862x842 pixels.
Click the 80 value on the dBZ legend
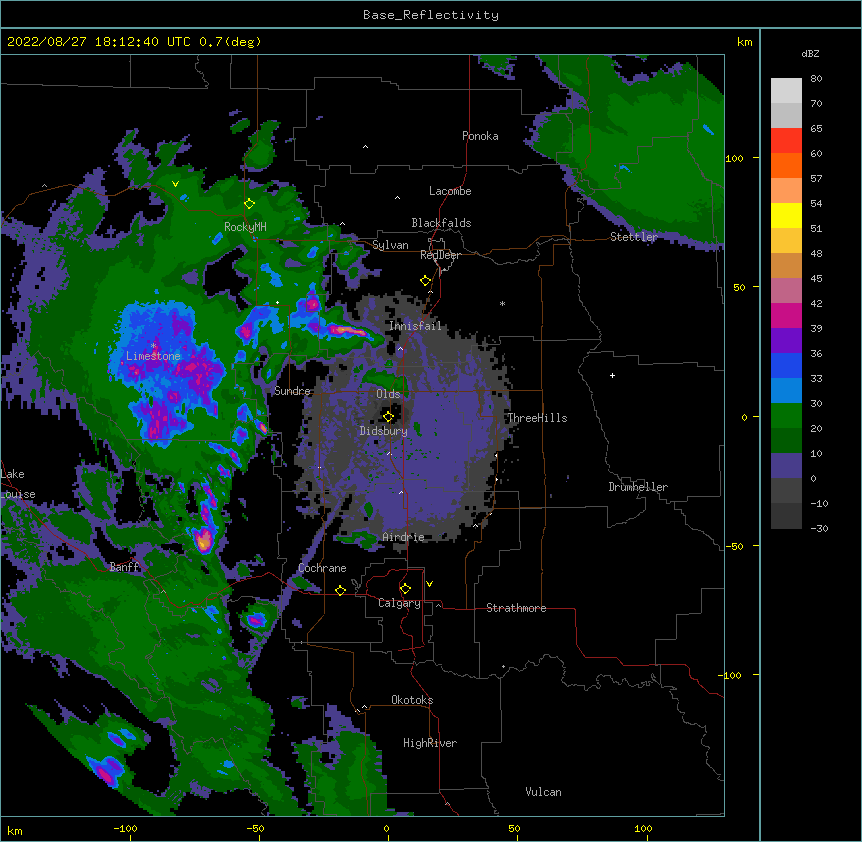coord(816,79)
